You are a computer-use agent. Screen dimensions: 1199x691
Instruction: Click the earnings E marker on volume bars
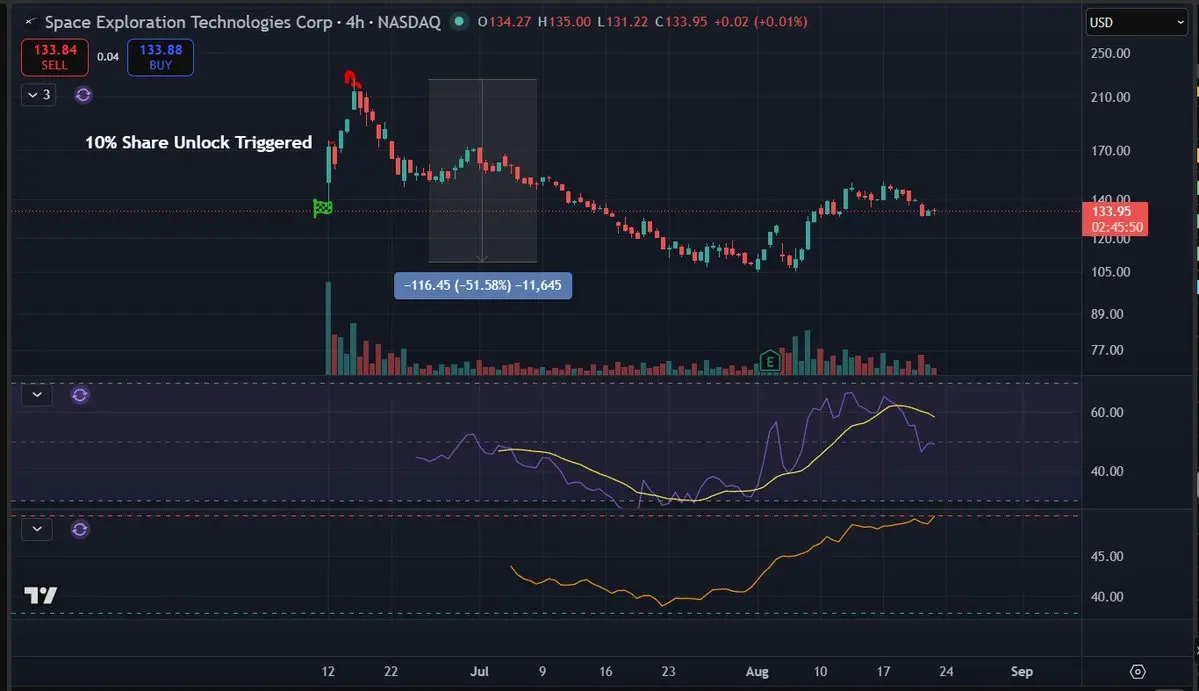[x=770, y=361]
